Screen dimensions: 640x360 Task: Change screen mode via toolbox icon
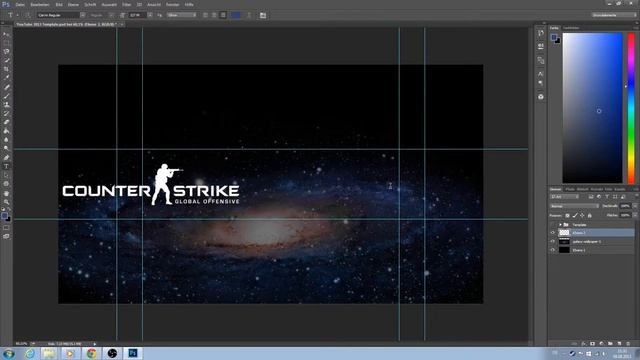click(6, 236)
